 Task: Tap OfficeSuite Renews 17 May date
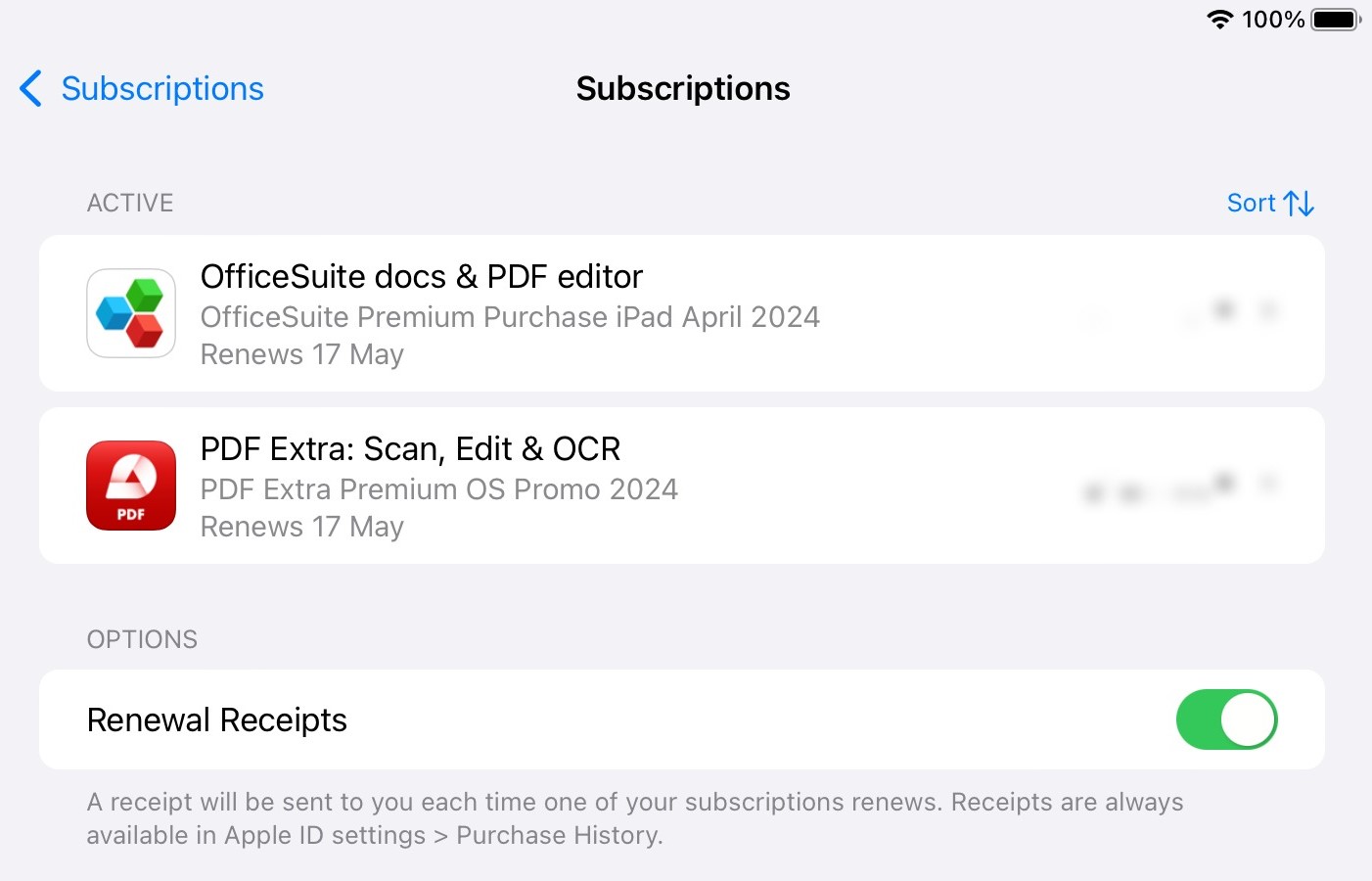302,354
